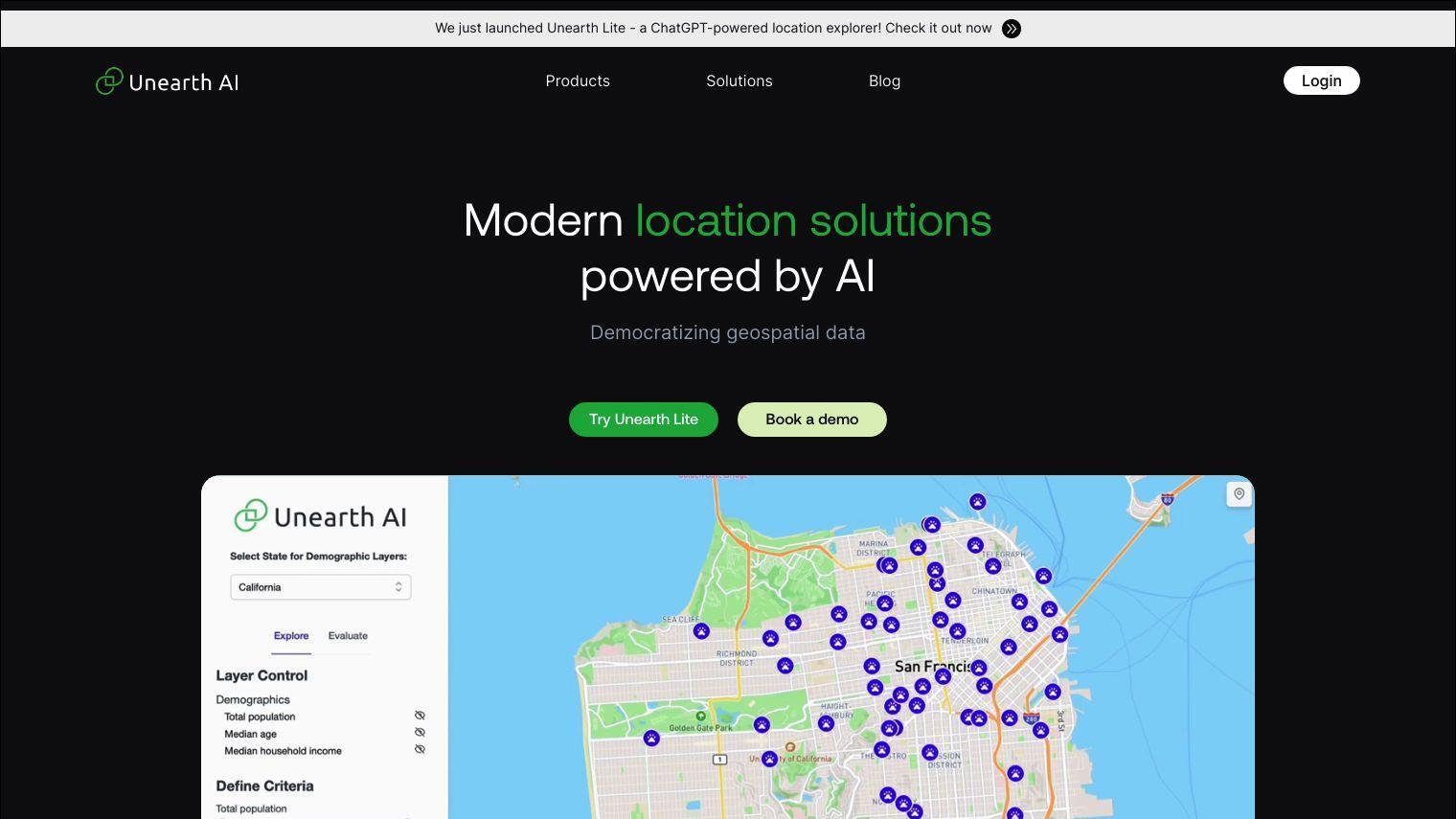Open the Solutions menu
This screenshot has height=819, width=1456.
[x=739, y=81]
